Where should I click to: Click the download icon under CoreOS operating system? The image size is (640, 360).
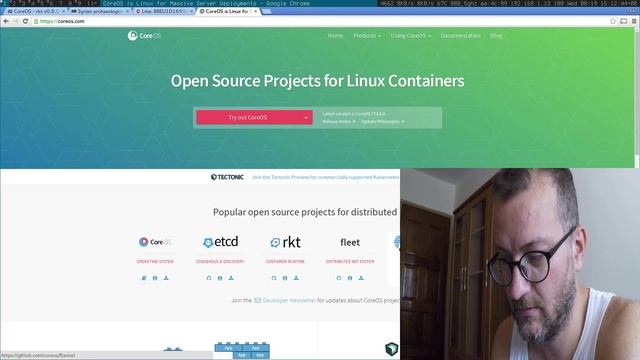pos(166,278)
